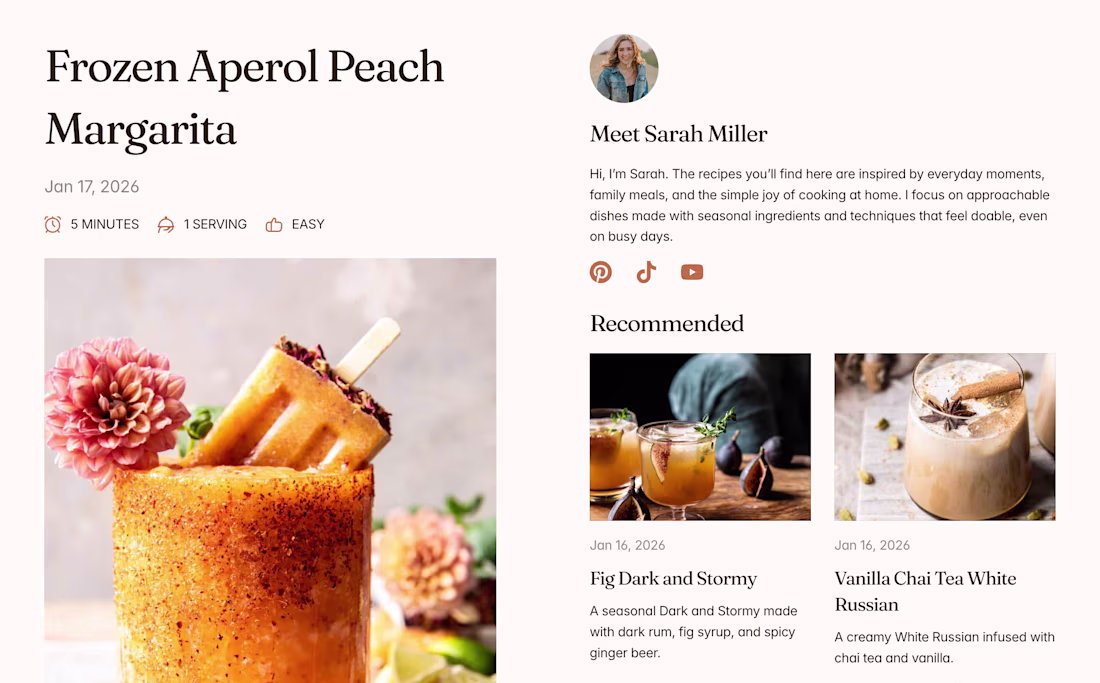The height and width of the screenshot is (683, 1100).
Task: Click the Frozen Aperol Peach Margarita title
Action: [244, 98]
